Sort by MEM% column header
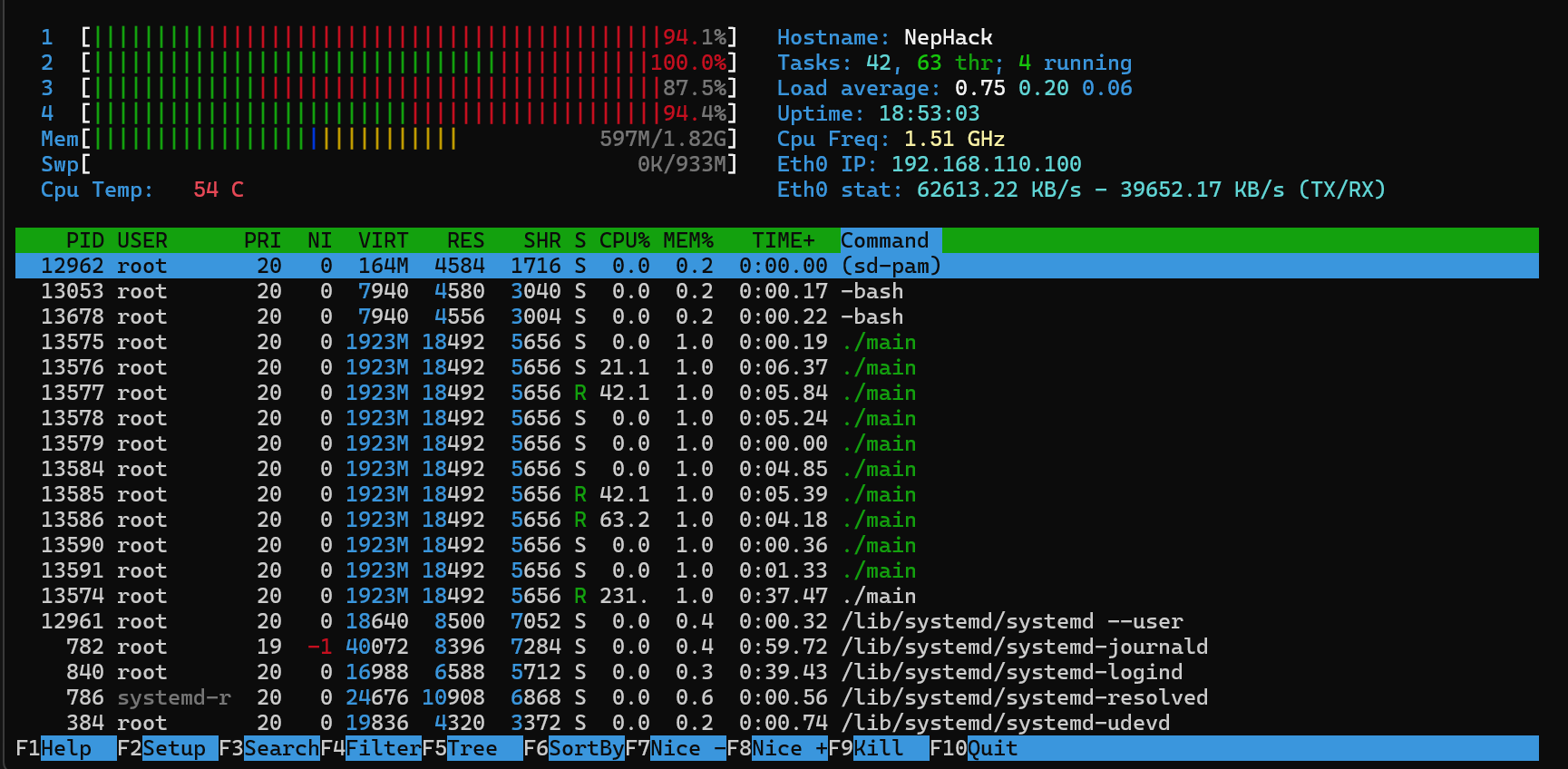Viewport: 1568px width, 769px height. pos(688,240)
